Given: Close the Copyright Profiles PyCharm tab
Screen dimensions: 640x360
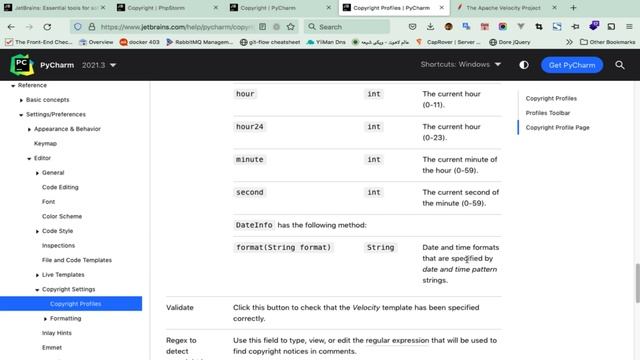Looking at the screenshot, I should click(x=442, y=8).
